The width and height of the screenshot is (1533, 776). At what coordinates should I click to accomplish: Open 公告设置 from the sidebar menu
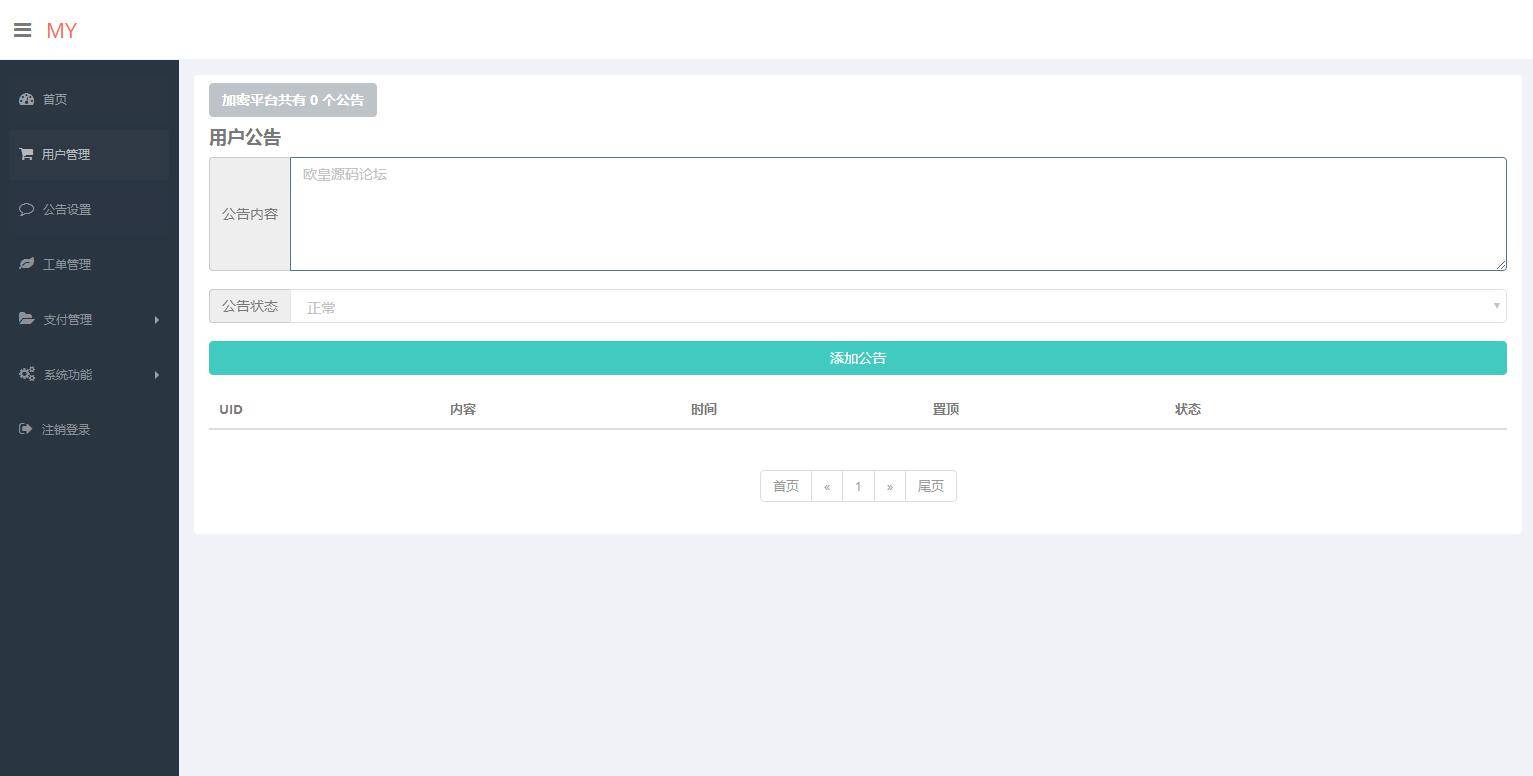[67, 209]
